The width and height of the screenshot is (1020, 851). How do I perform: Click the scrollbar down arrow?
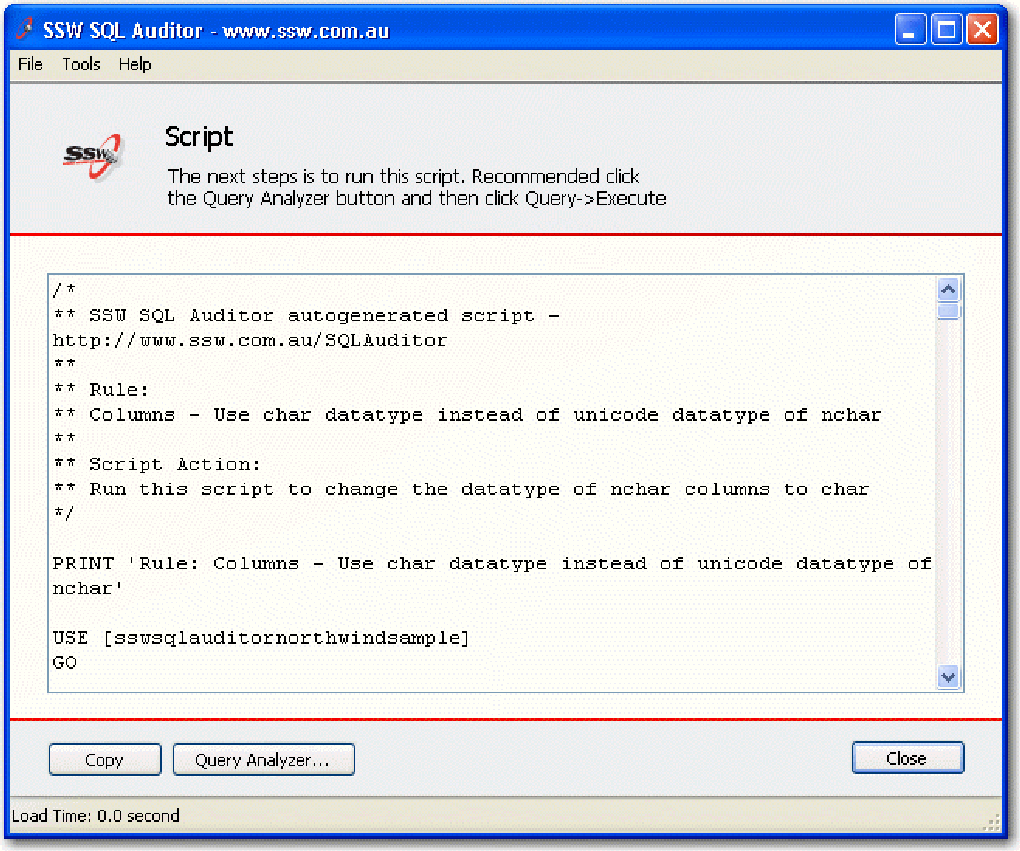point(947,677)
